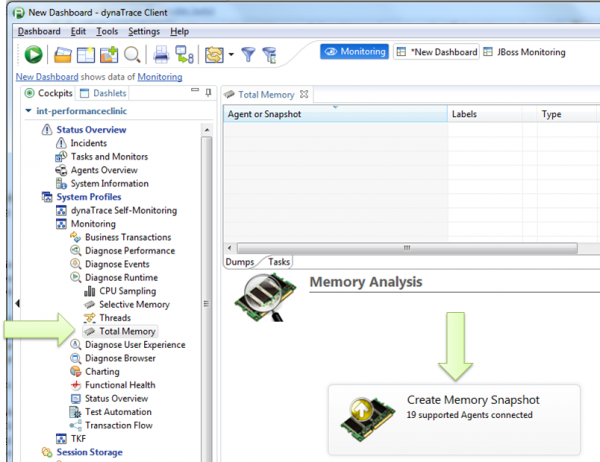Image resolution: width=600 pixels, height=462 pixels.
Task: Select Diagnose Runtime
Action: (121, 278)
